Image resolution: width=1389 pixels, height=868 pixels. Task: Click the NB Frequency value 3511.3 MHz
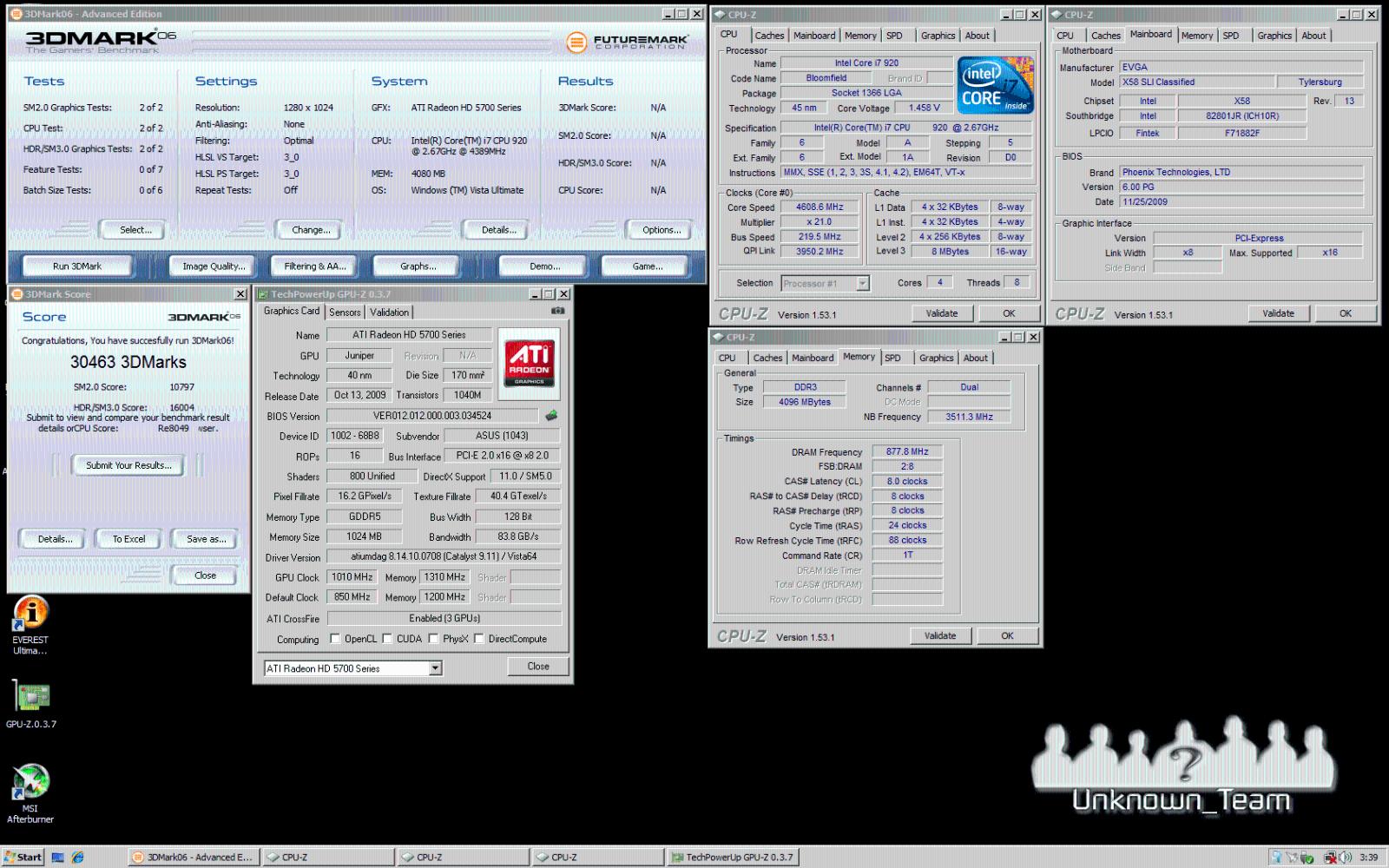point(969,417)
